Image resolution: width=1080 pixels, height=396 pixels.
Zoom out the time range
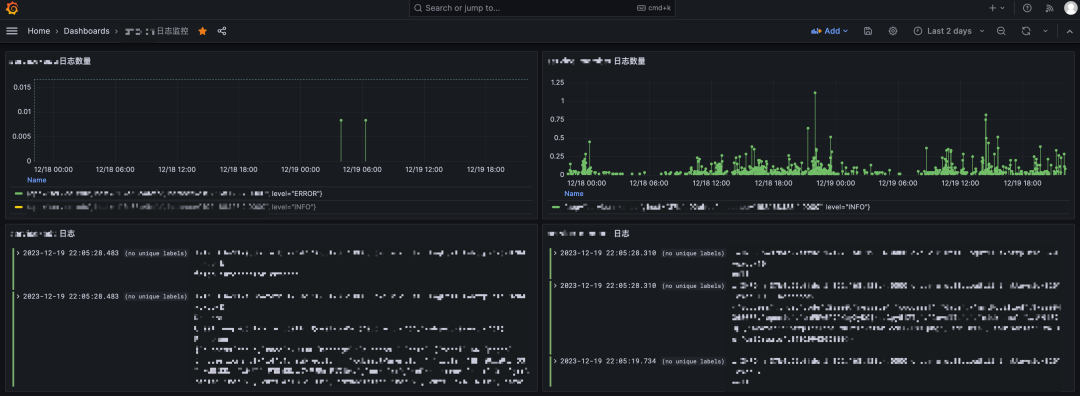click(1001, 31)
